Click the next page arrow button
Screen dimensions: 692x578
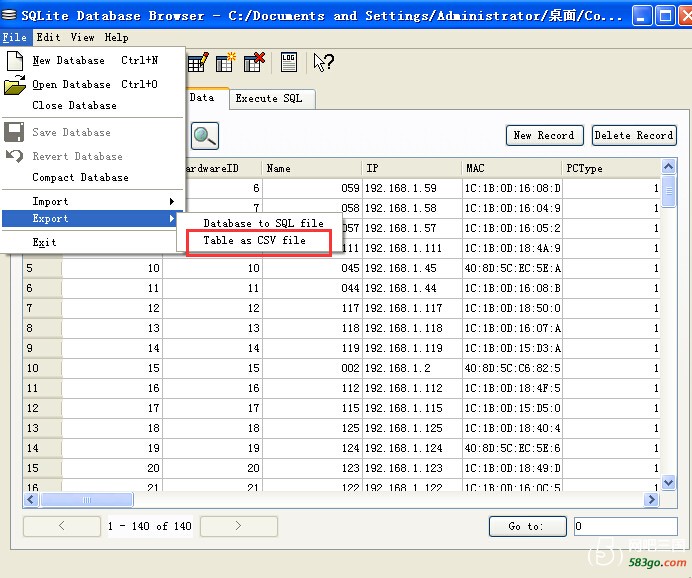239,526
